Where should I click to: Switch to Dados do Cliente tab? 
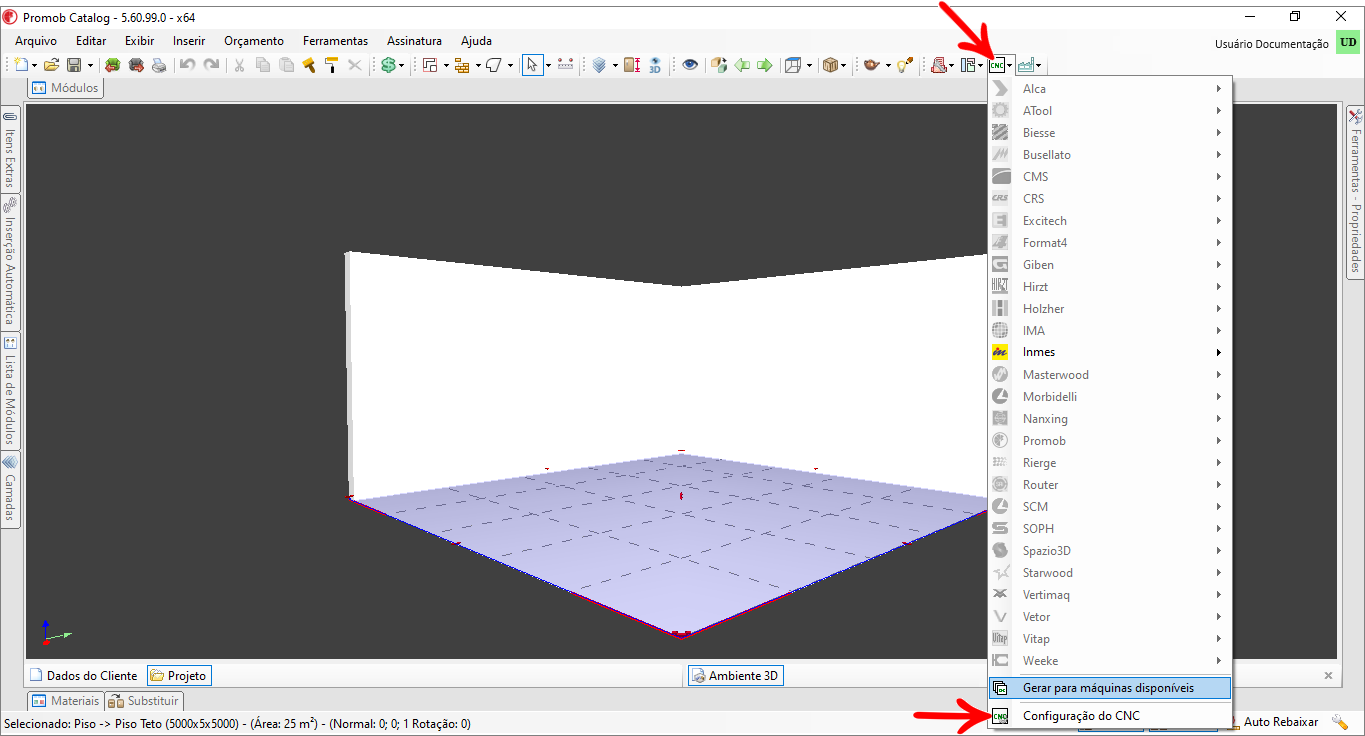84,676
